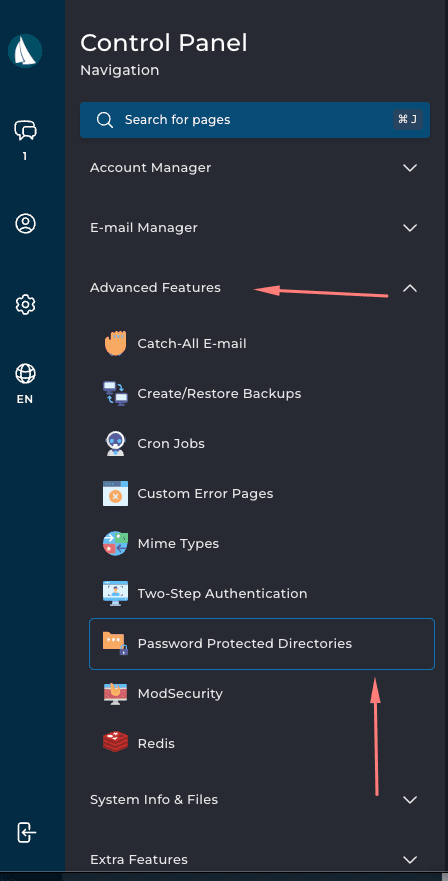Click the Cron Jobs robot icon
The height and width of the screenshot is (881, 448).
tap(115, 443)
